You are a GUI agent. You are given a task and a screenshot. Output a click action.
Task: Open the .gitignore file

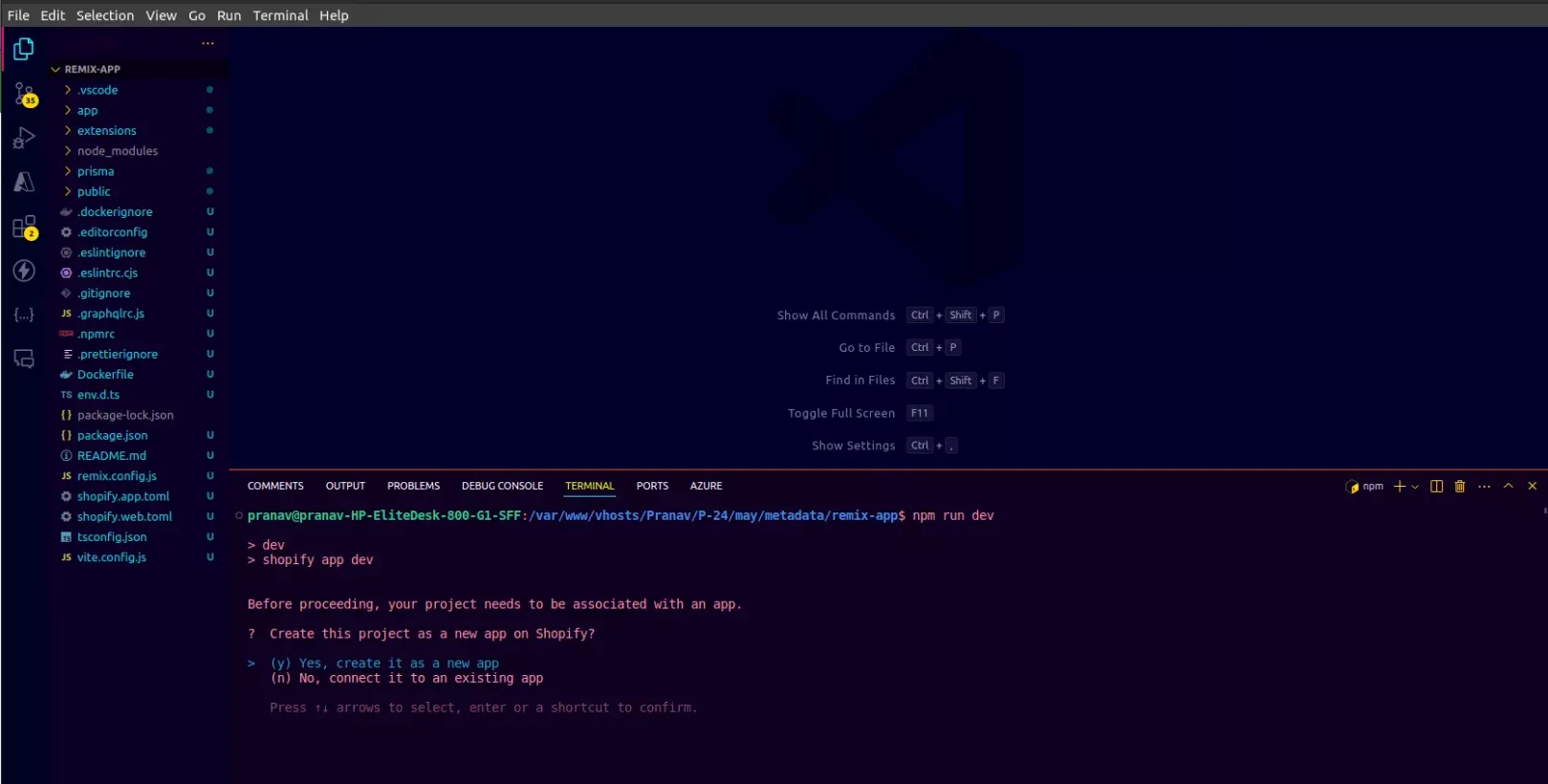(x=104, y=294)
